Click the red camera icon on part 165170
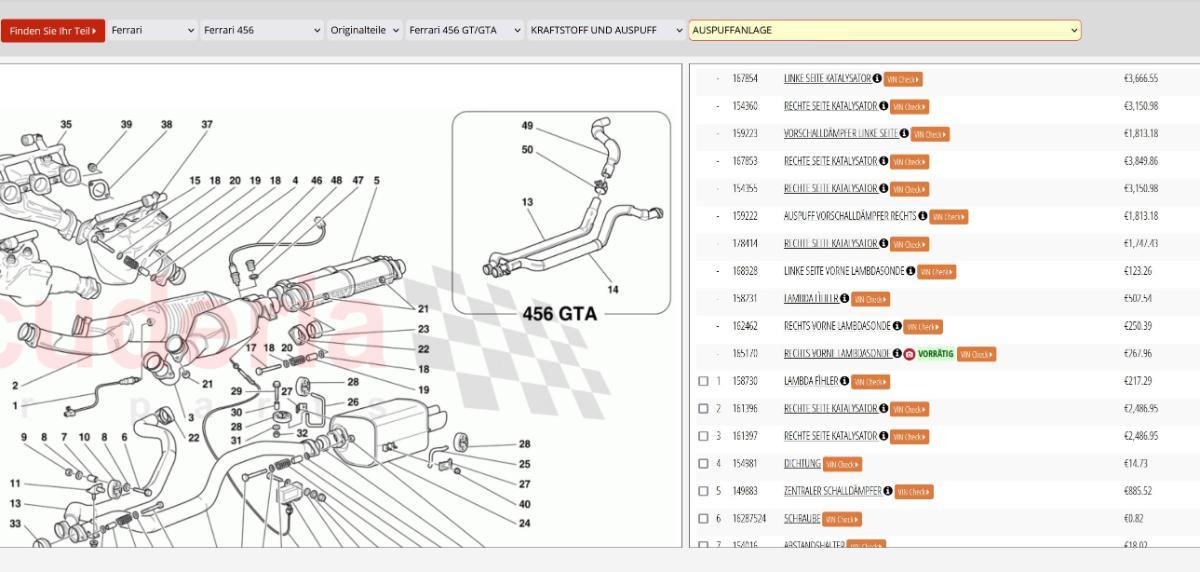Viewport: 1200px width, 572px height. click(910, 354)
